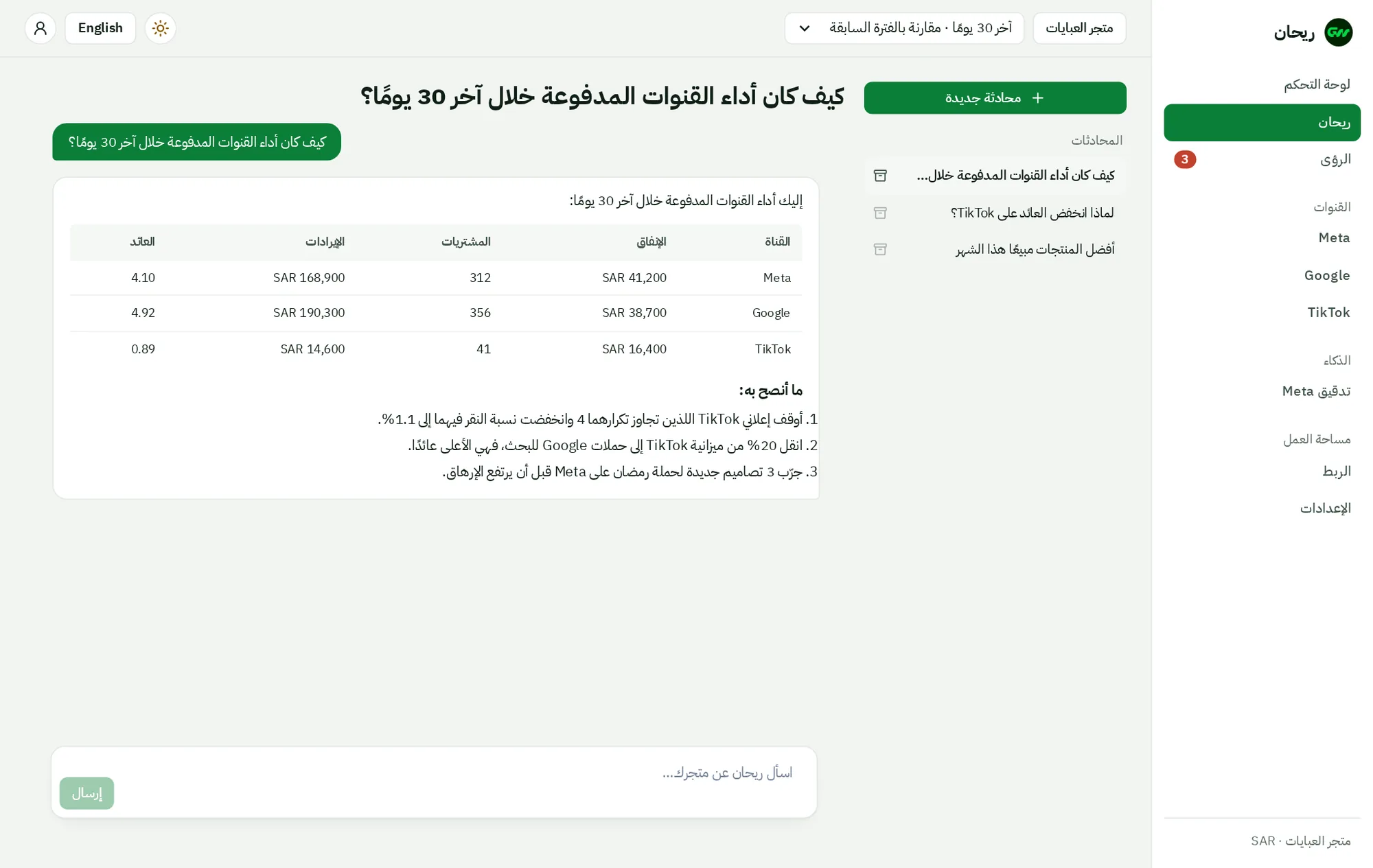1373x868 pixels.
Task: Start a new chat with محادثة جديدة
Action: pyautogui.click(x=995, y=98)
